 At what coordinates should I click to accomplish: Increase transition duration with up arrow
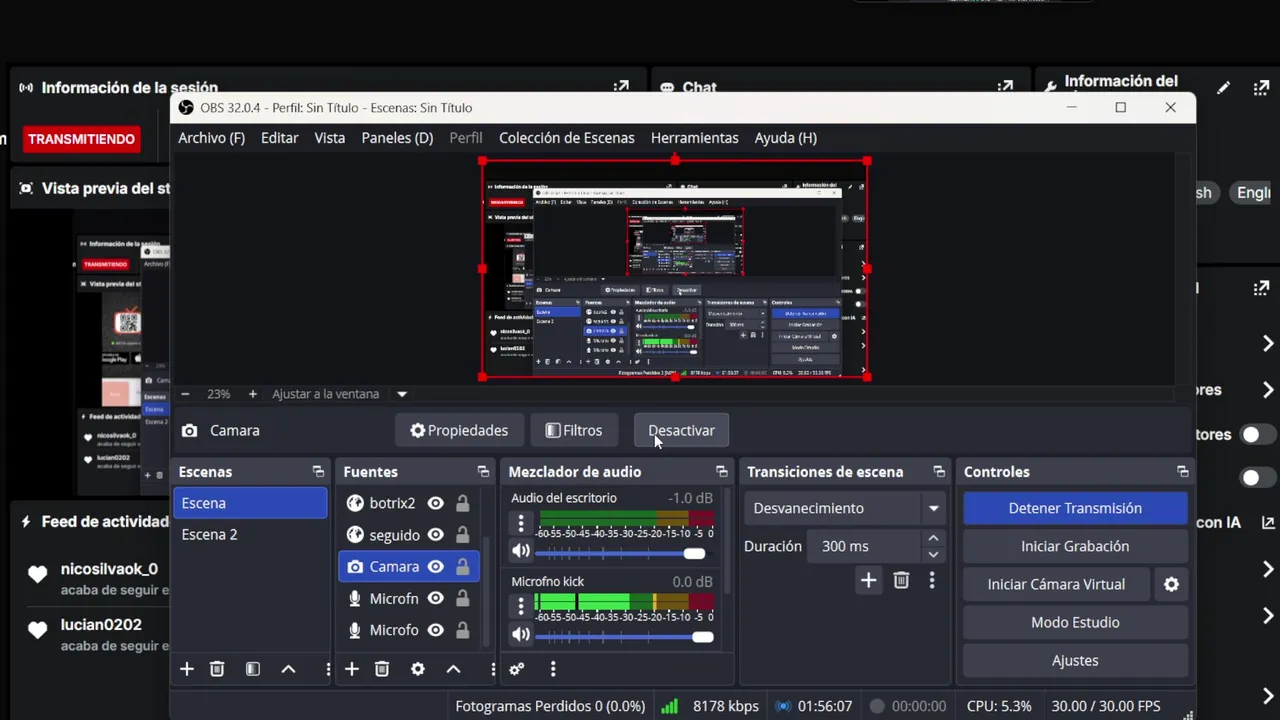[x=933, y=538]
